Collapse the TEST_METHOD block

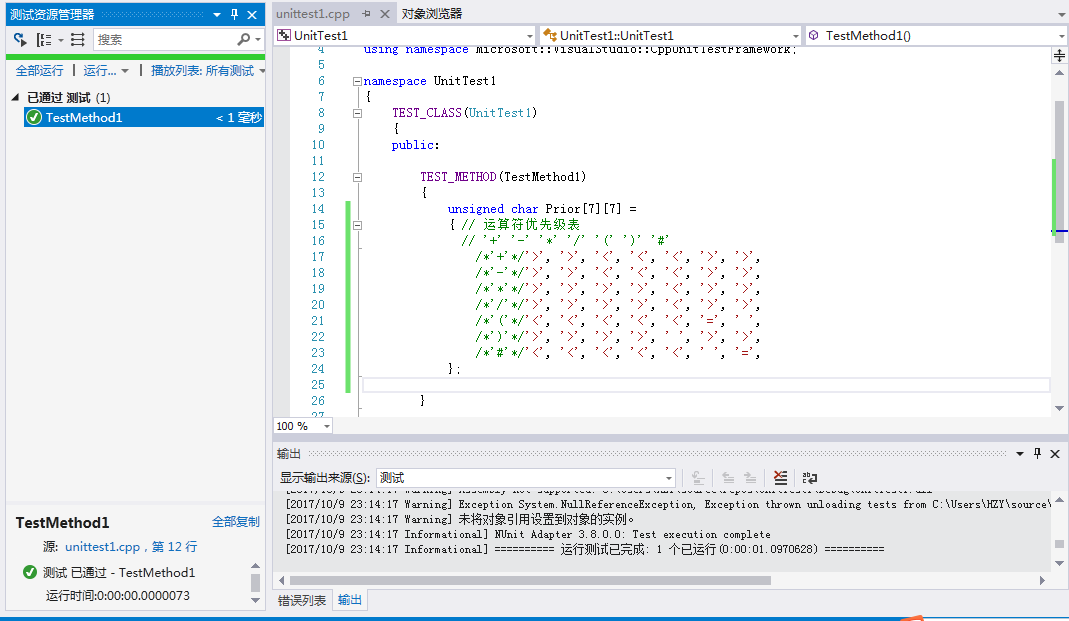tap(357, 177)
